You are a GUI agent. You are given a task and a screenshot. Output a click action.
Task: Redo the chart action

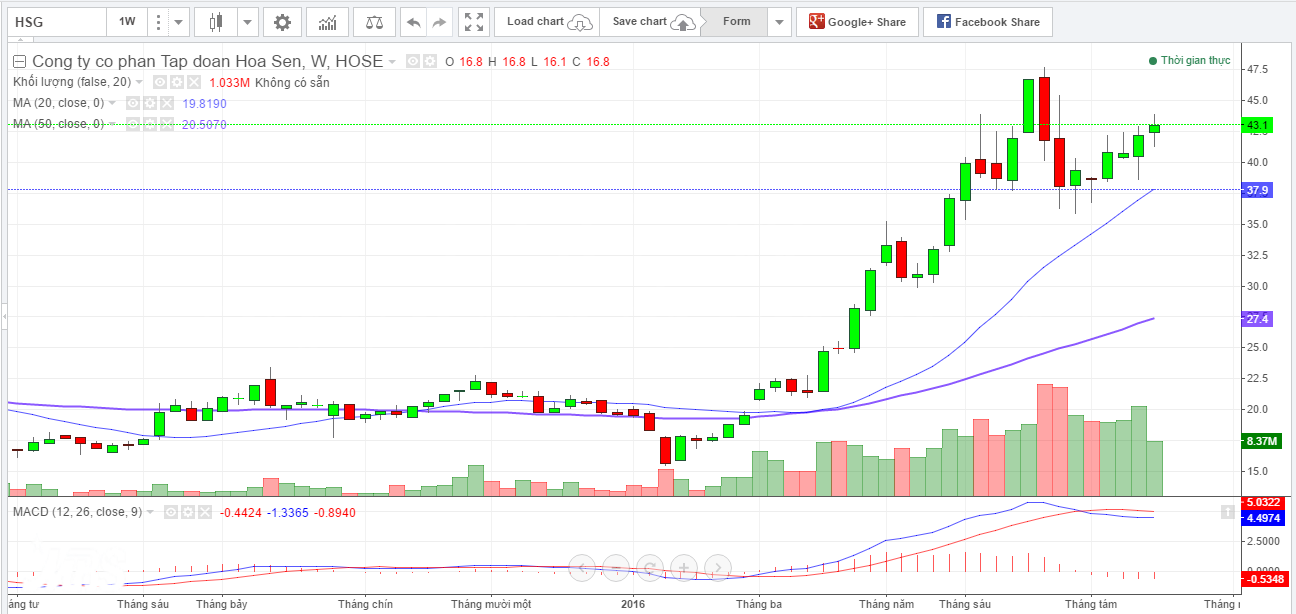[438, 22]
